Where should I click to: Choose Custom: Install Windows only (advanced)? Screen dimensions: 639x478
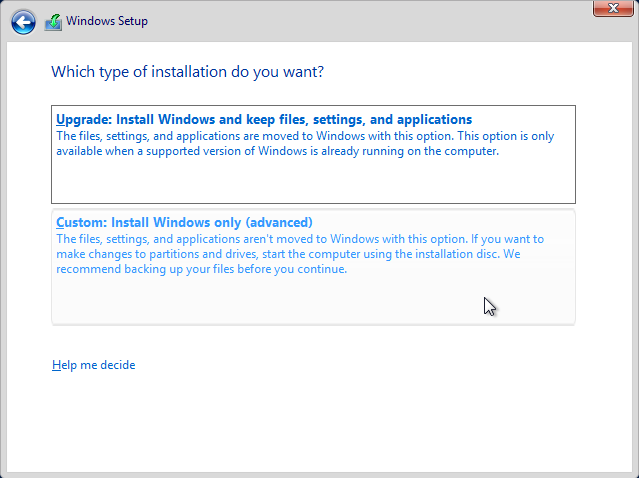coord(313,267)
